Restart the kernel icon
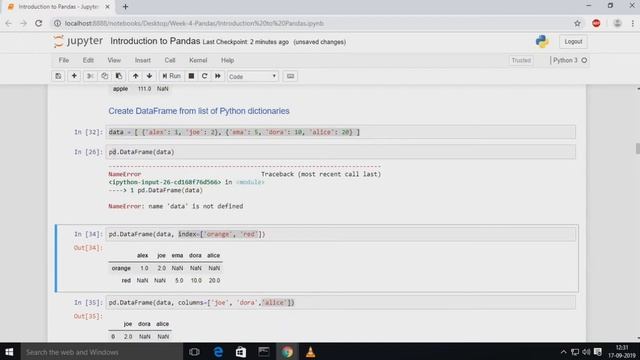 tap(204, 76)
